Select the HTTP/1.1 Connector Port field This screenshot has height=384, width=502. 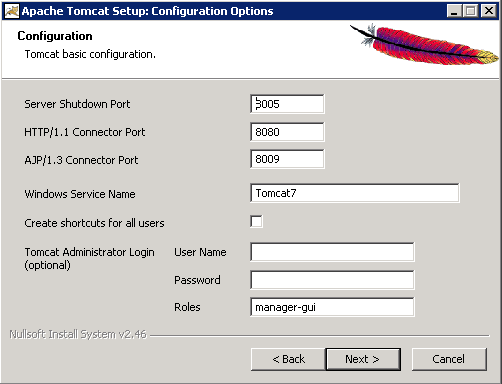pos(287,132)
